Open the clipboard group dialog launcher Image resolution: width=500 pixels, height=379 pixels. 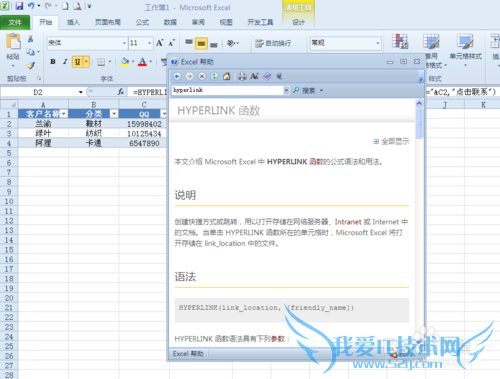(39, 78)
